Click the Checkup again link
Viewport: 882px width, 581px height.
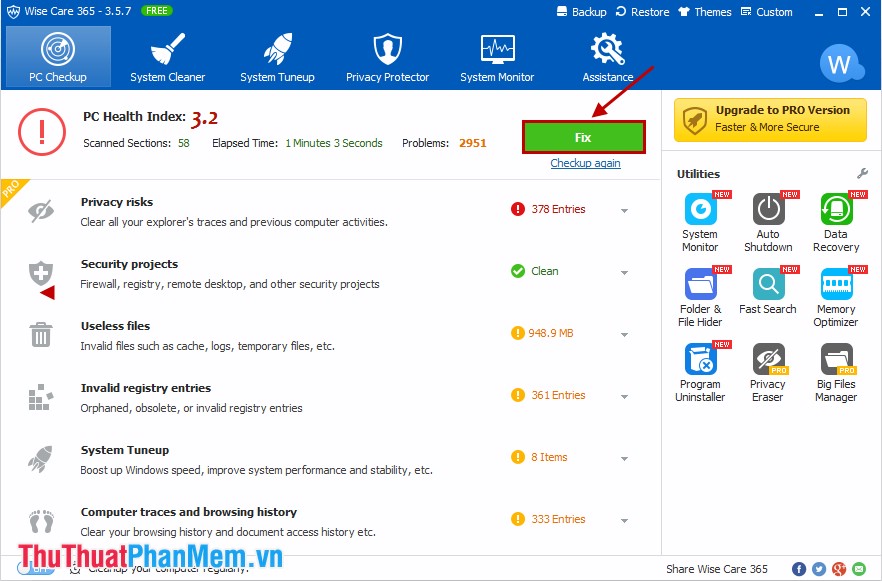585,163
